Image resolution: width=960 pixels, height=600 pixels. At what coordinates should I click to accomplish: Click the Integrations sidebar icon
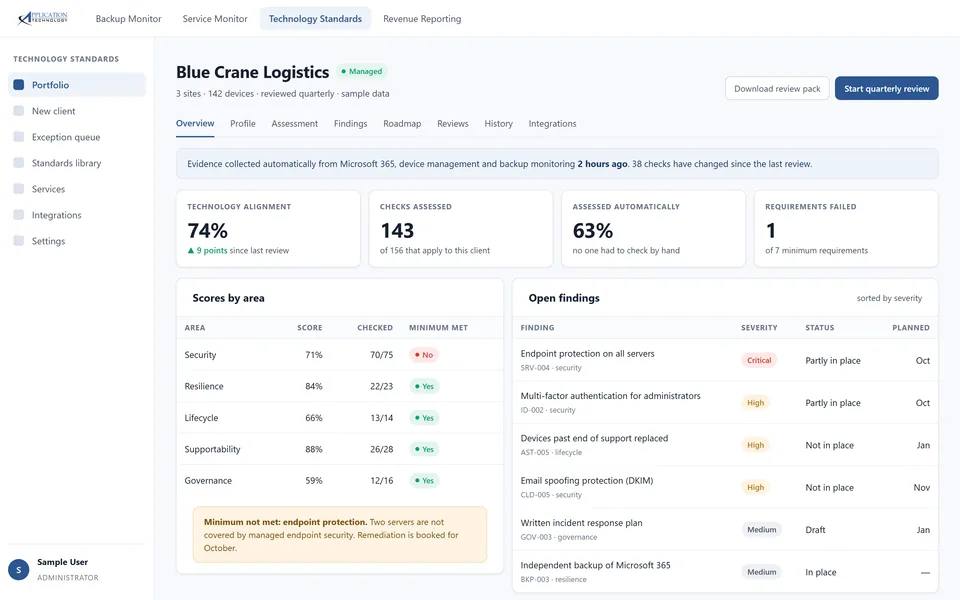19,215
